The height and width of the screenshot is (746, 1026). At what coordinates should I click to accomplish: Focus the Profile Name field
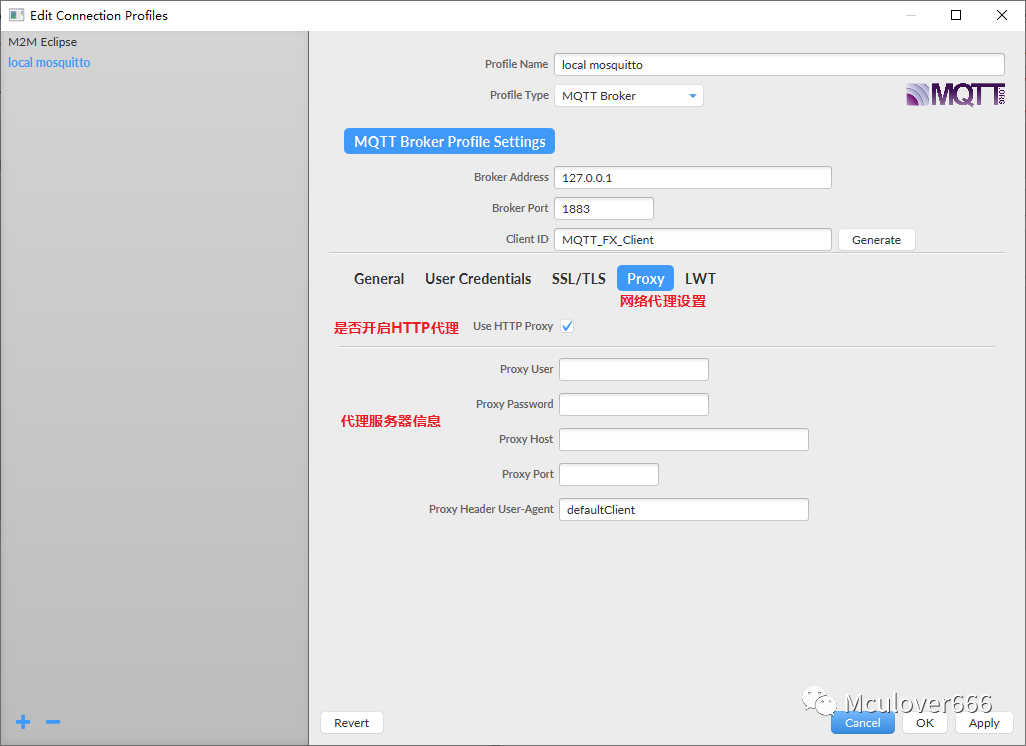click(779, 65)
